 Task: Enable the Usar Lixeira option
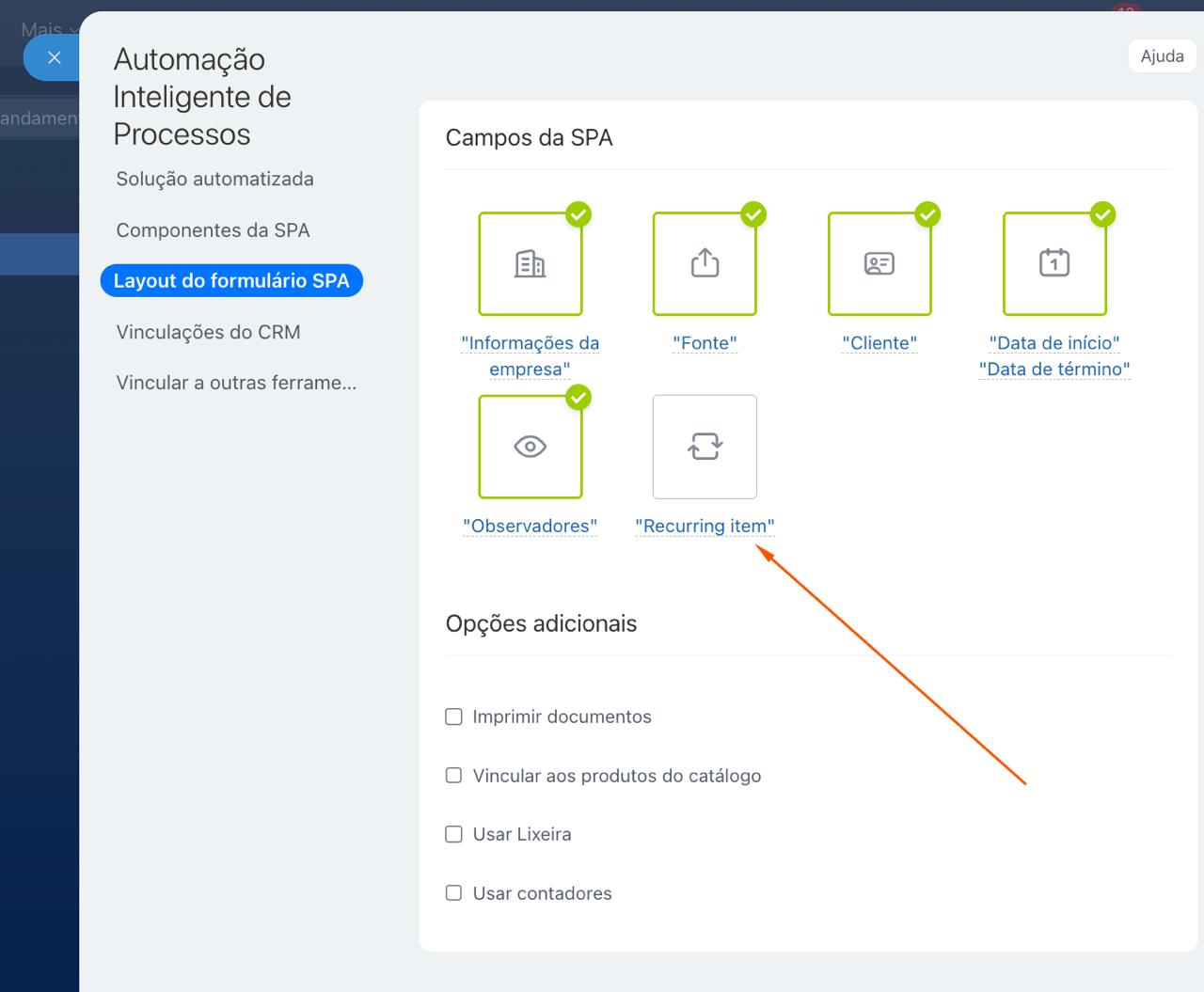[x=453, y=834]
